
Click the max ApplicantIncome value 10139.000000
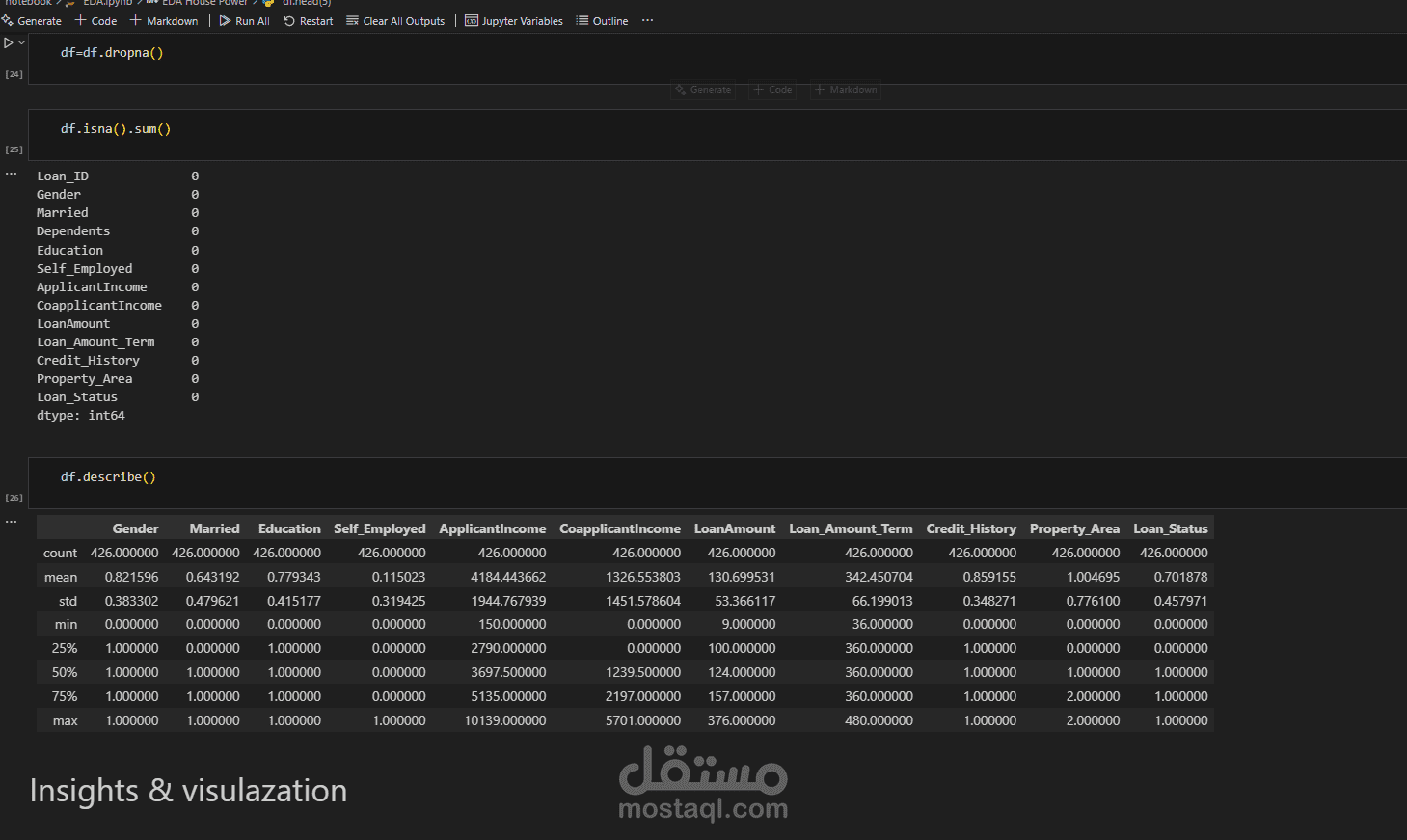click(505, 720)
